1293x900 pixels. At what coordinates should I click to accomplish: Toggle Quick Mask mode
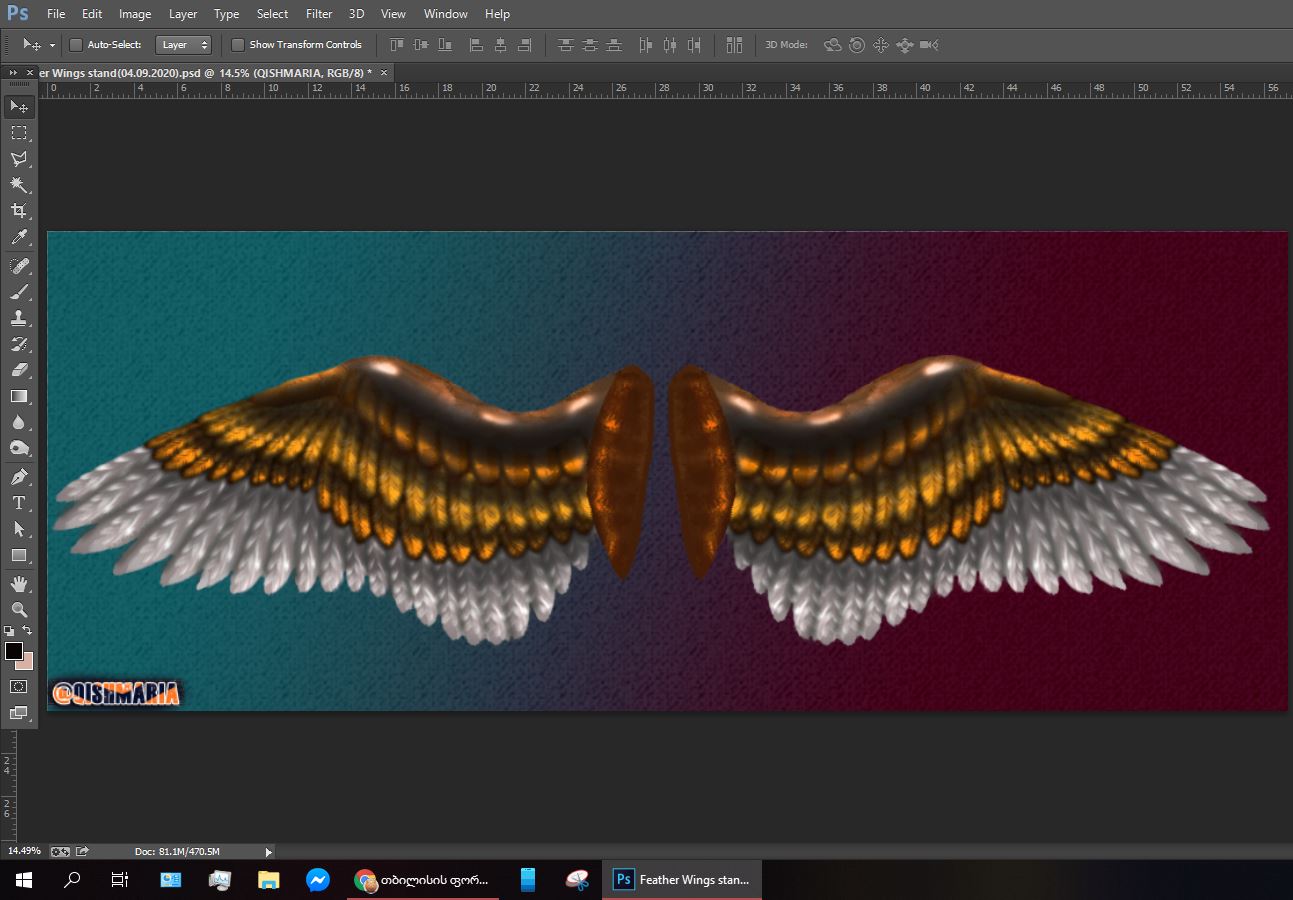tap(19, 687)
